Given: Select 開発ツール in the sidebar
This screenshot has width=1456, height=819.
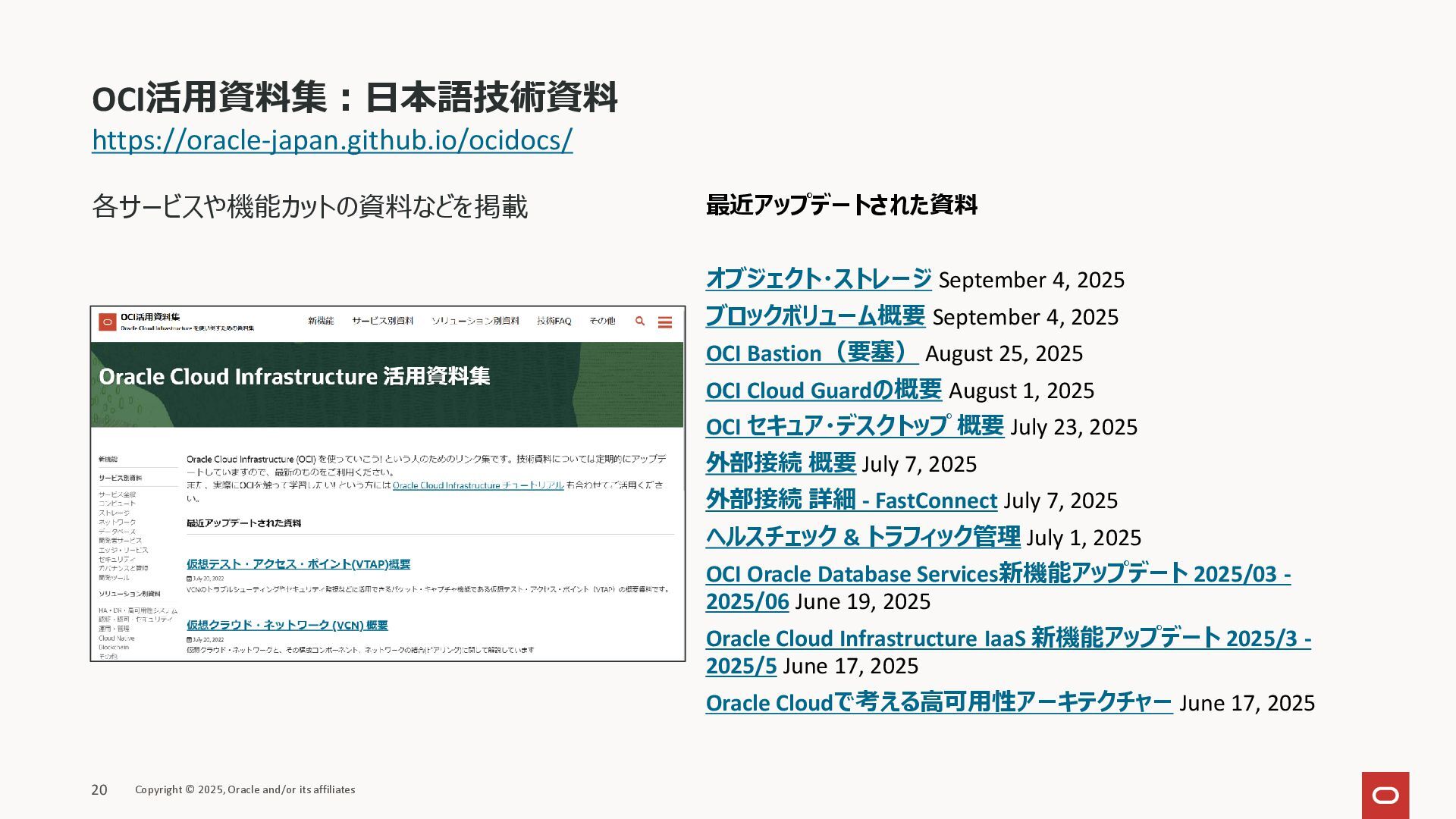Looking at the screenshot, I should [114, 578].
